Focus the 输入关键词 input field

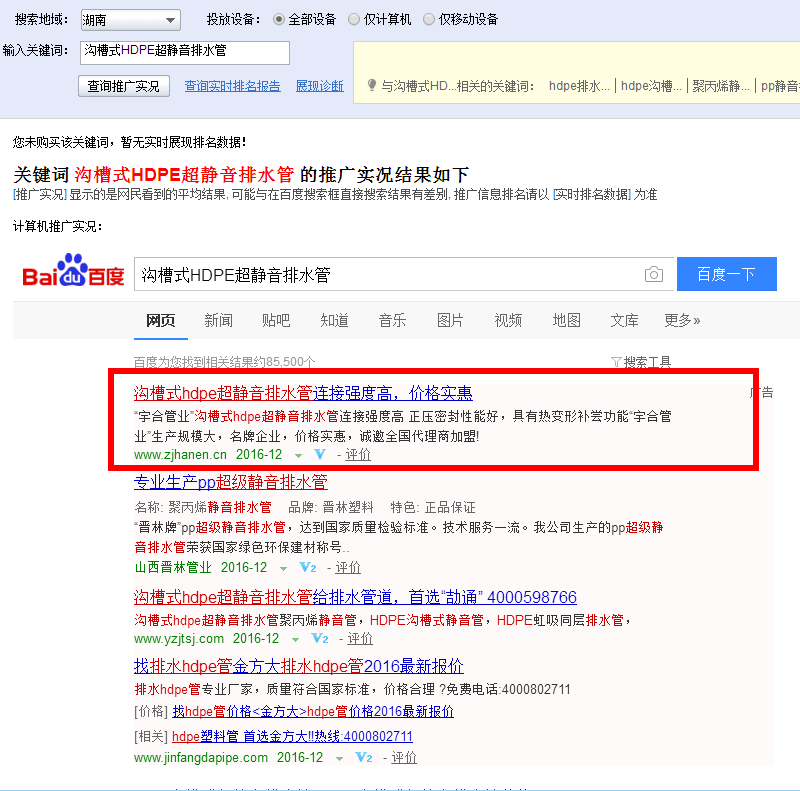pos(185,53)
